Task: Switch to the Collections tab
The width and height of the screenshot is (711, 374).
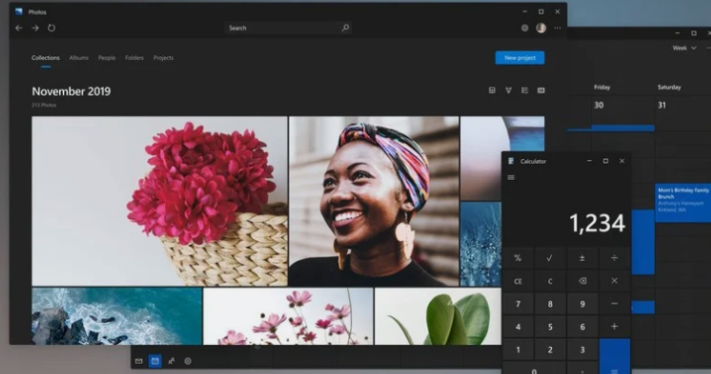Action: 45,58
